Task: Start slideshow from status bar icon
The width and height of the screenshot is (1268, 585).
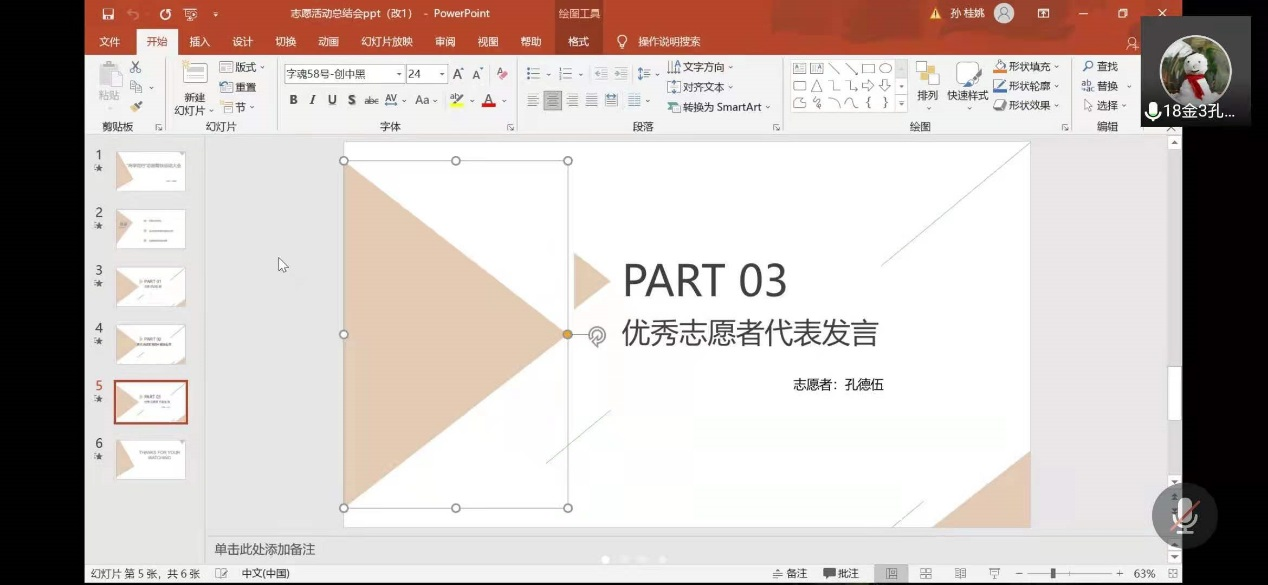Action: 995,573
